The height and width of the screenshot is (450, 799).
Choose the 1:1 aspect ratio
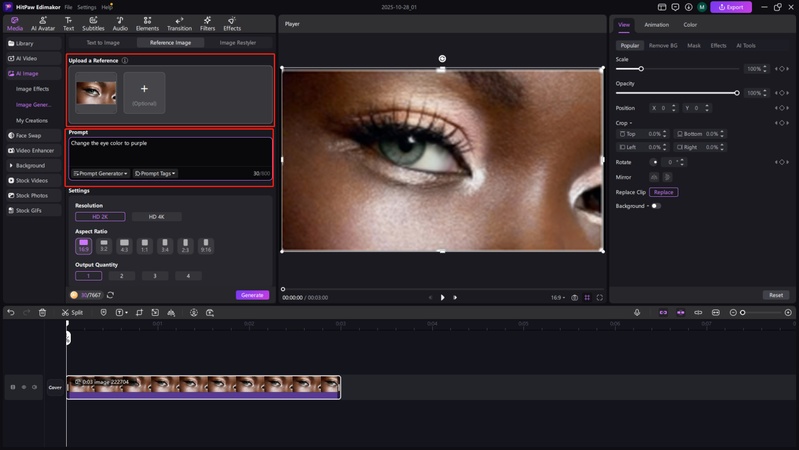tap(145, 246)
